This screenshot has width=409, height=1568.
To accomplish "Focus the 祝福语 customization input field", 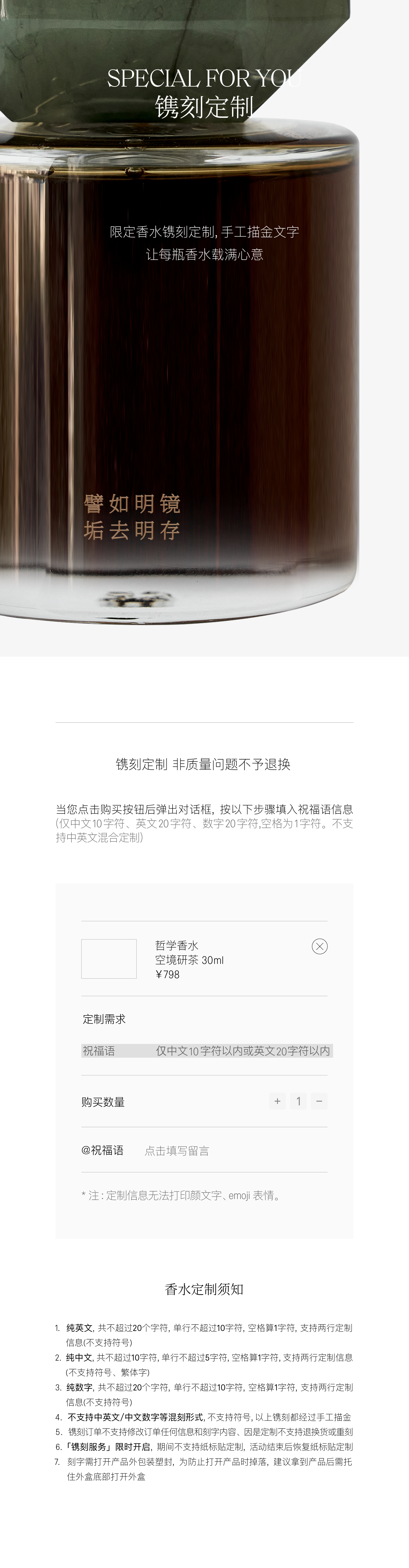I will click(207, 1051).
